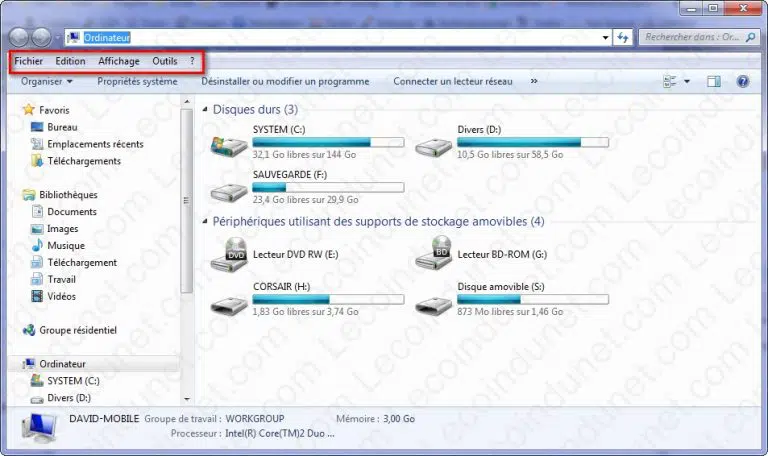Open the recent pages arrow beside Forward
The image size is (768, 456).
coord(57,37)
